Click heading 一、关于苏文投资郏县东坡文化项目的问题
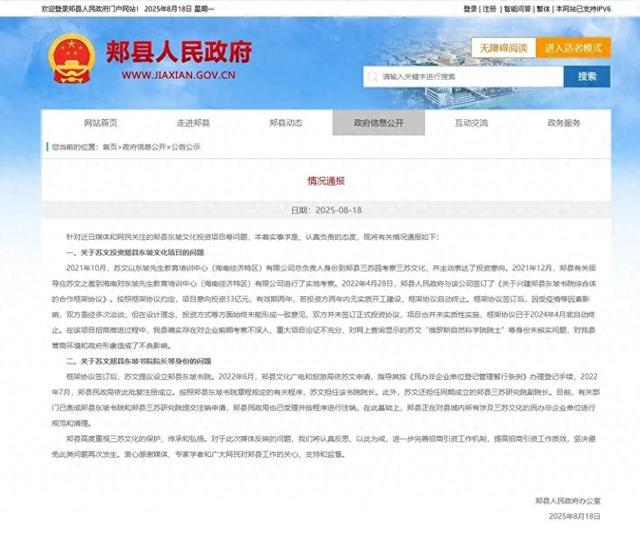 click(x=135, y=253)
